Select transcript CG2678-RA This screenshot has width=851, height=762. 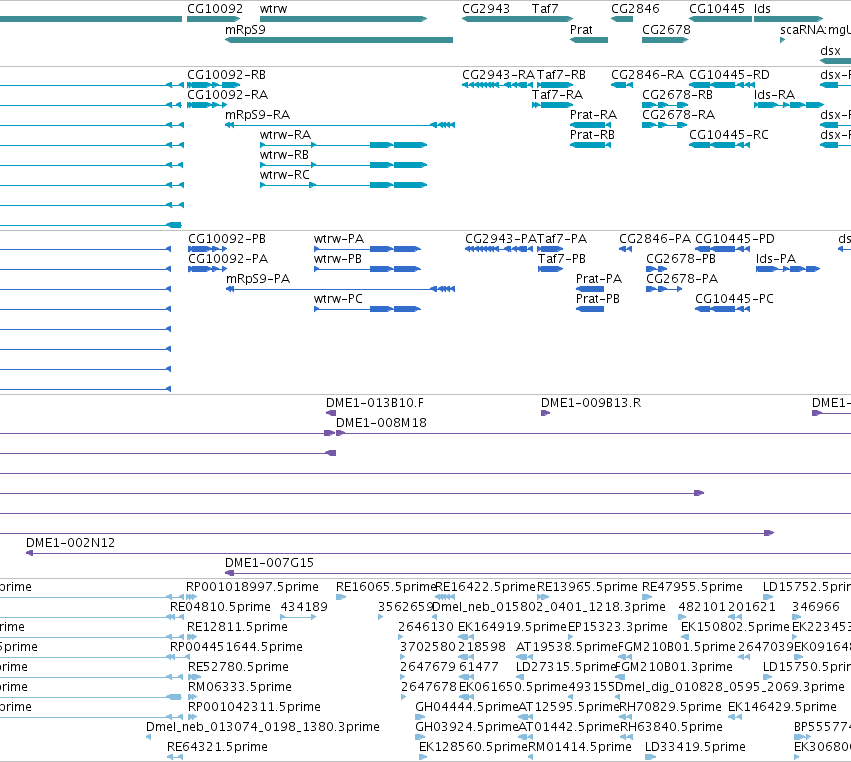(678, 115)
